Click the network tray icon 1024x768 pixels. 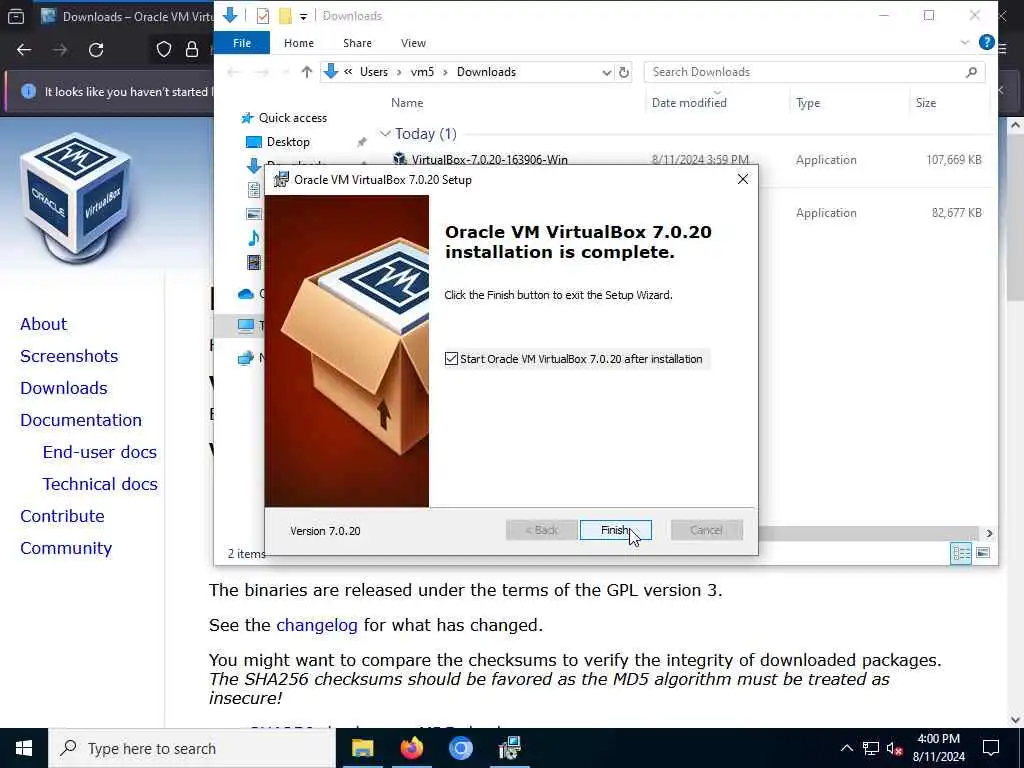(871, 748)
